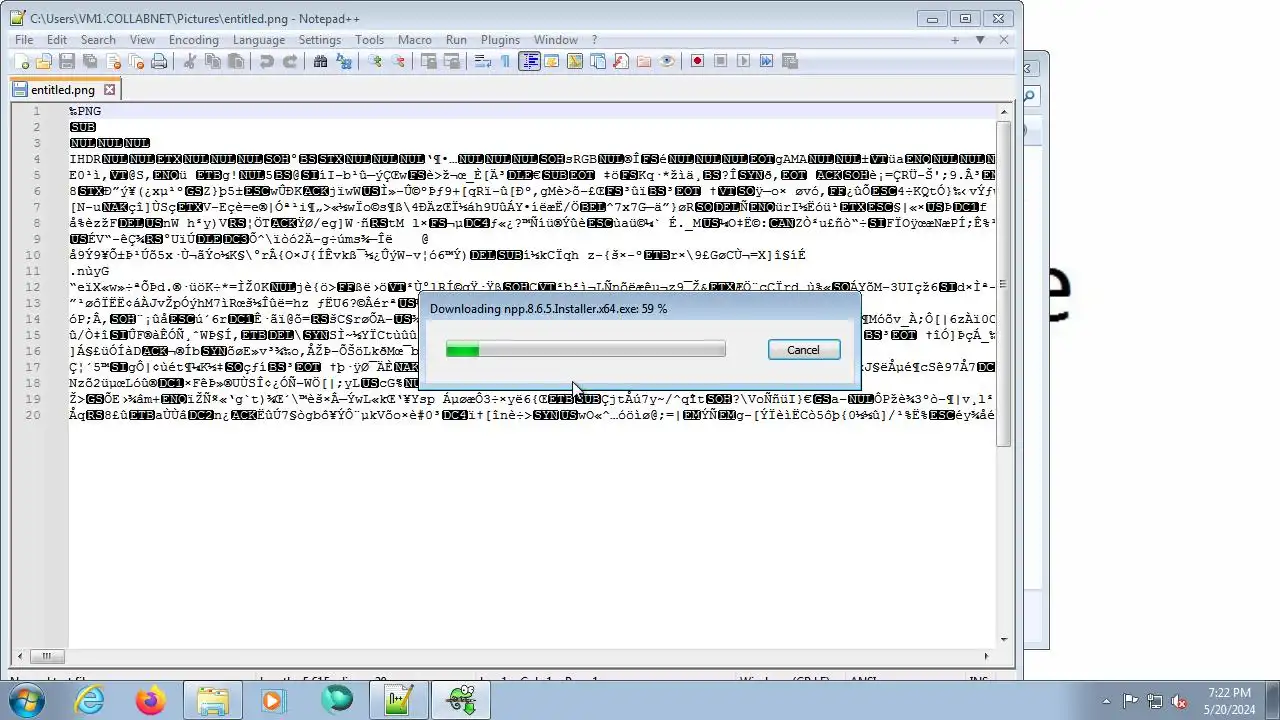Click the Stop Recording macro icon
1280x720 pixels.
pyautogui.click(x=720, y=61)
